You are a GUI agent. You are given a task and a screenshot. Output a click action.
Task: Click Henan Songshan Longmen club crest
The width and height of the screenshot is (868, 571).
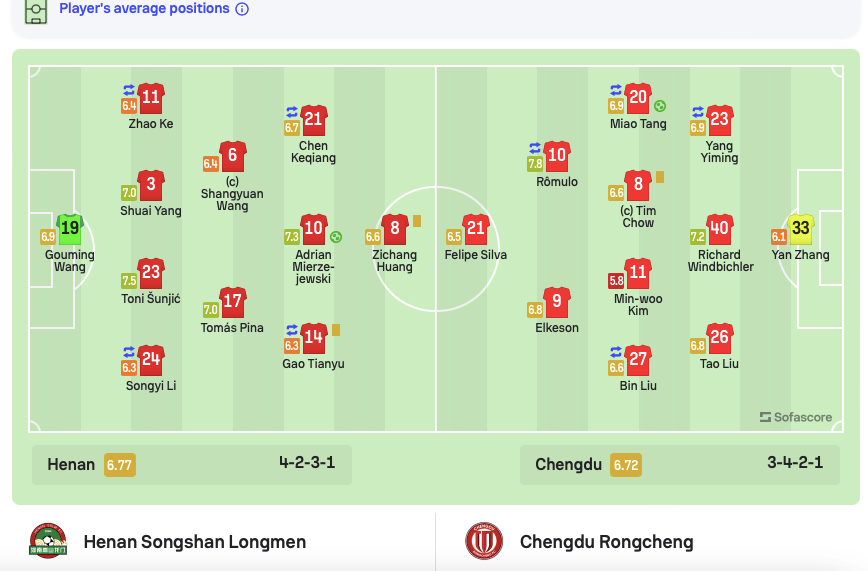click(49, 542)
